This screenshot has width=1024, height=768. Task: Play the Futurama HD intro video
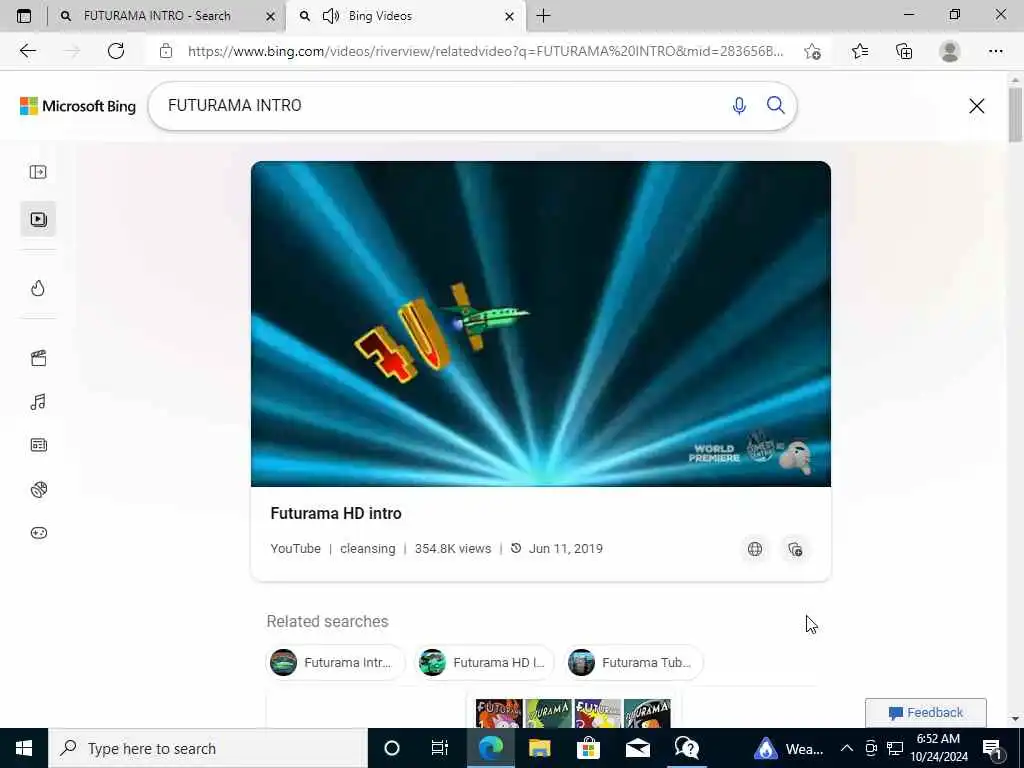541,324
